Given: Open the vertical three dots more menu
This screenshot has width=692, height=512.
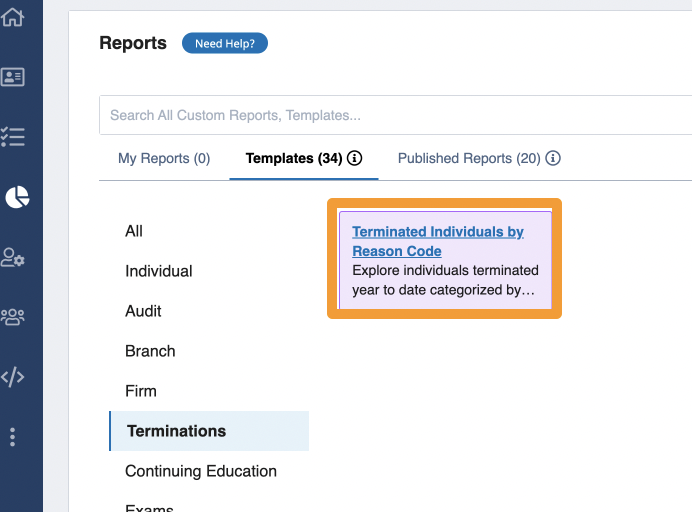Looking at the screenshot, I should [x=12, y=437].
